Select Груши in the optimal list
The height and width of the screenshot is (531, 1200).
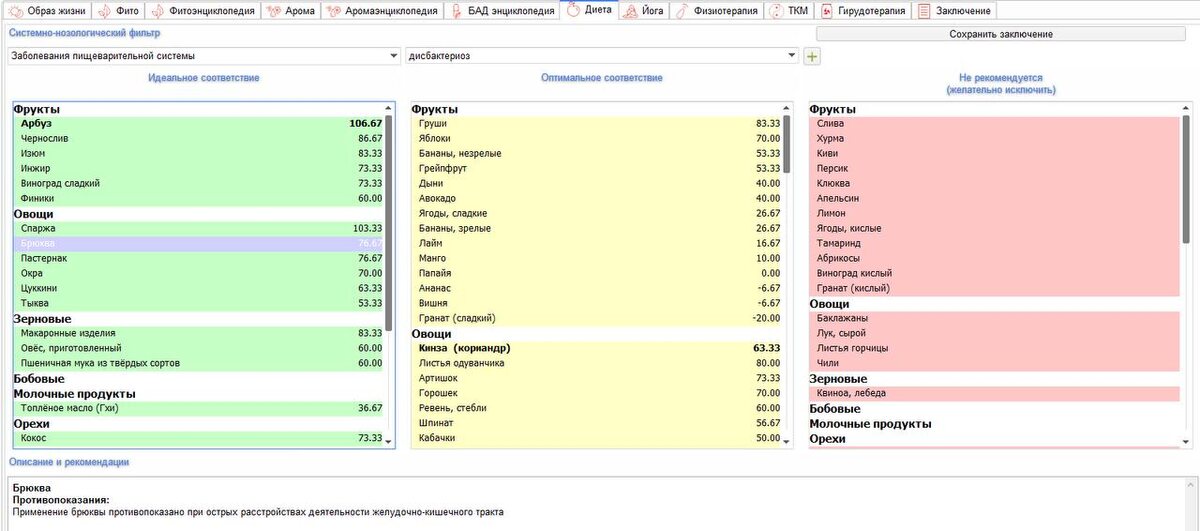click(597, 124)
